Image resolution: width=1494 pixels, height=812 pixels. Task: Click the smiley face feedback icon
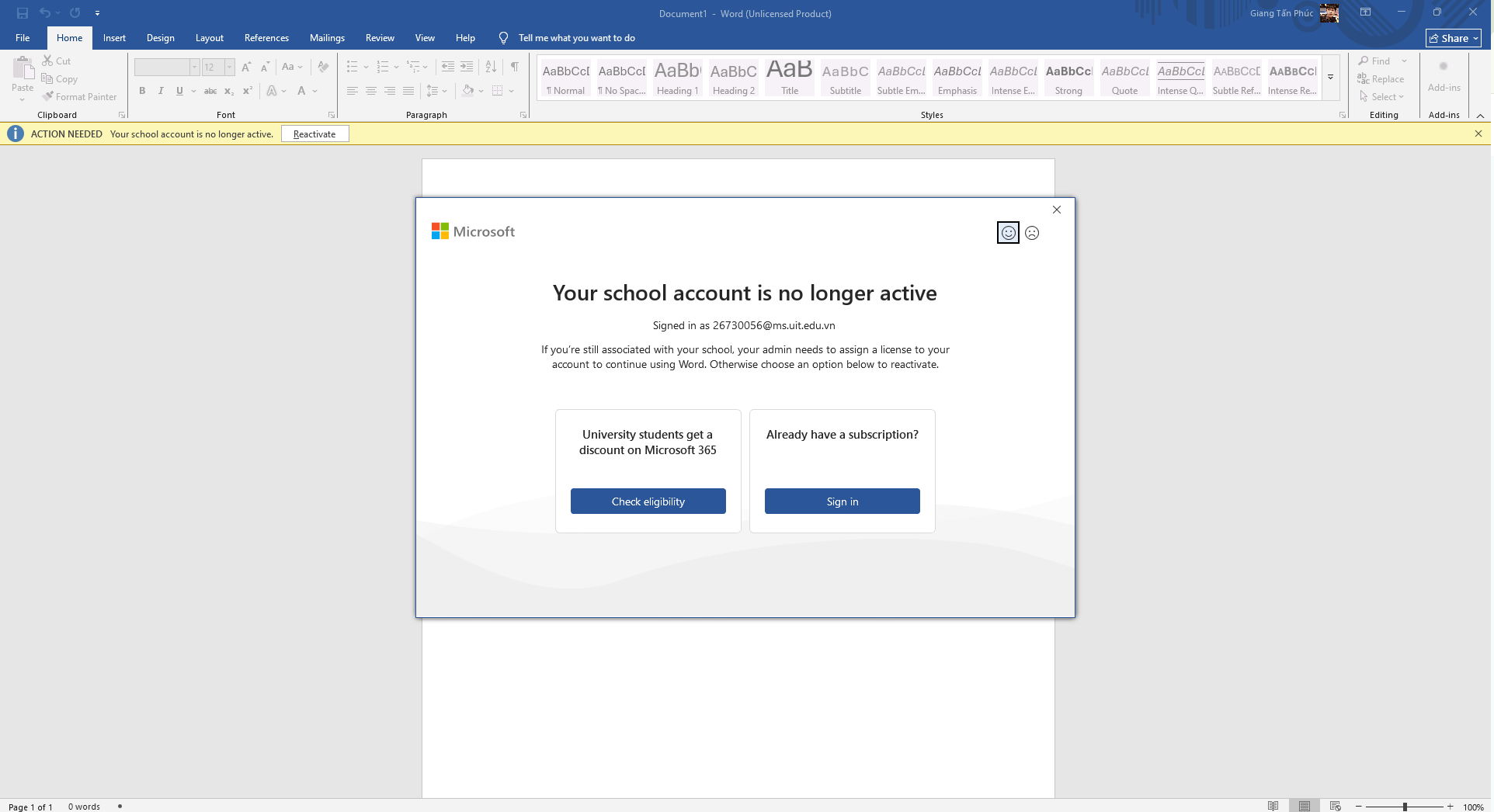(x=1008, y=232)
